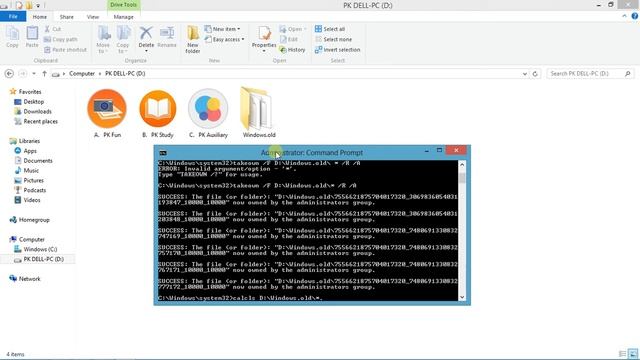Choose Paste shortcut in Clipboard group

[x=65, y=49]
